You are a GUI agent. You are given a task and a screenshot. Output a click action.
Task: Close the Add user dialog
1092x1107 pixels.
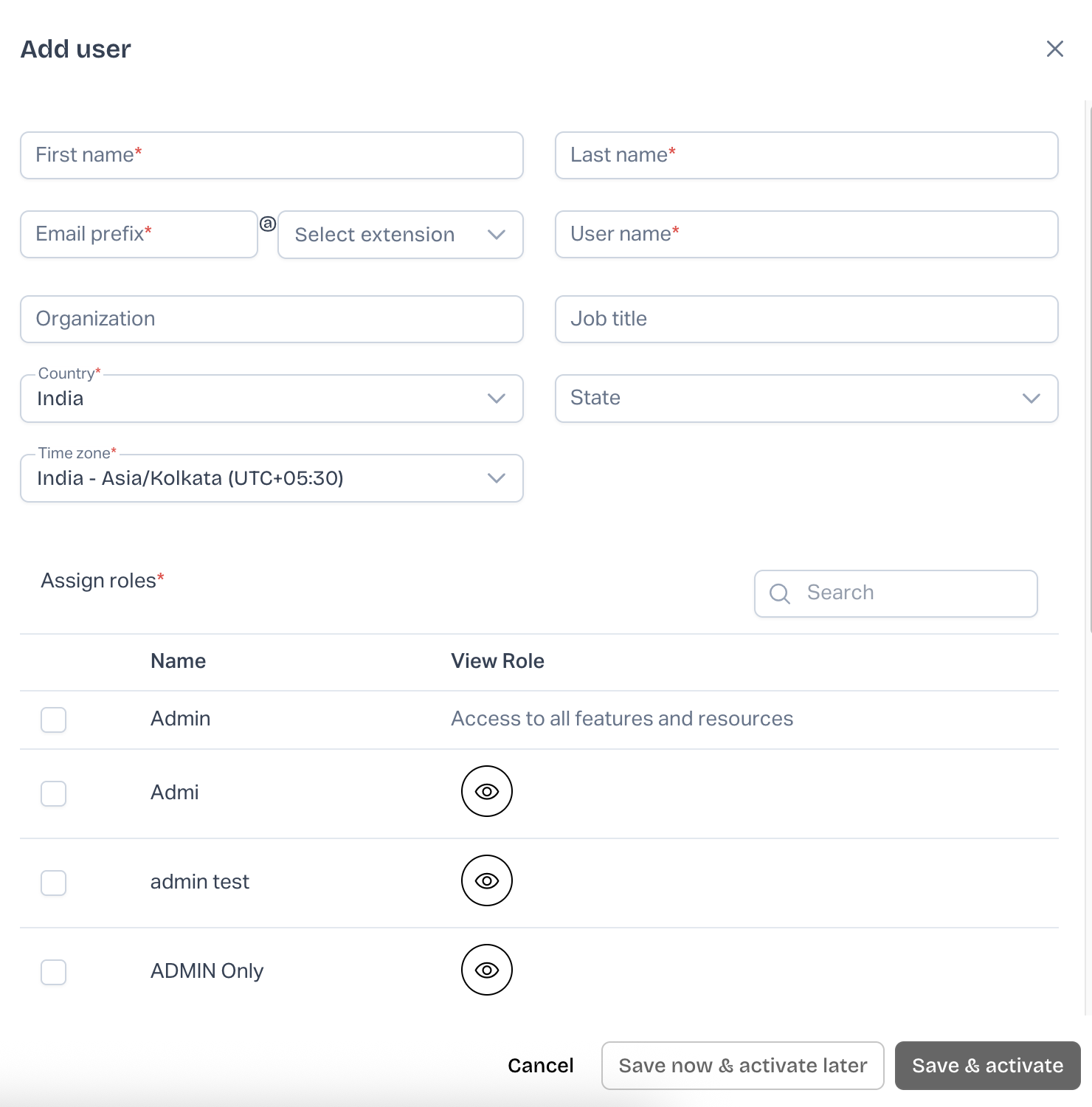[x=1055, y=49]
